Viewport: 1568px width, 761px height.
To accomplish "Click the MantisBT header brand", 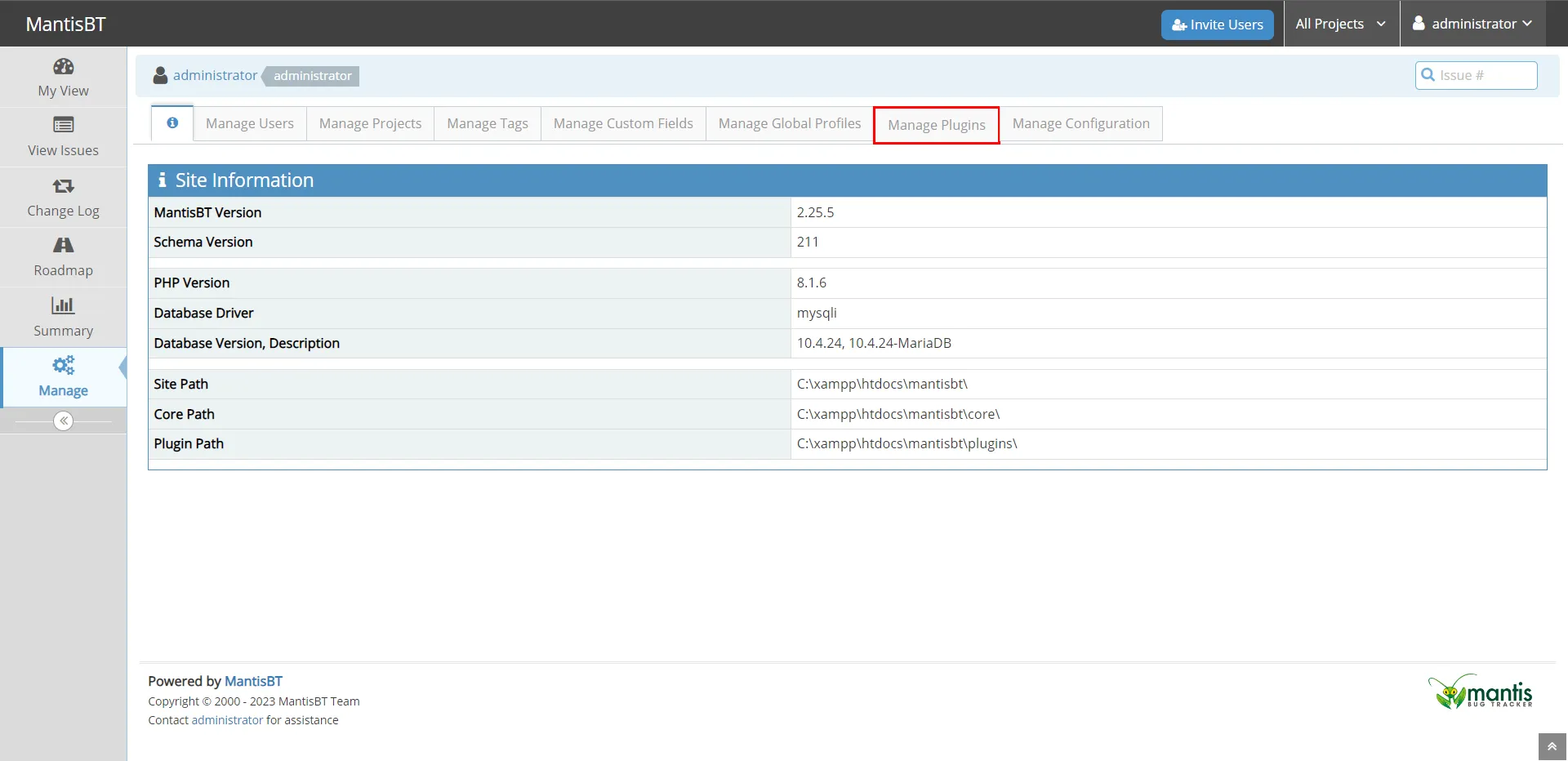I will (65, 24).
